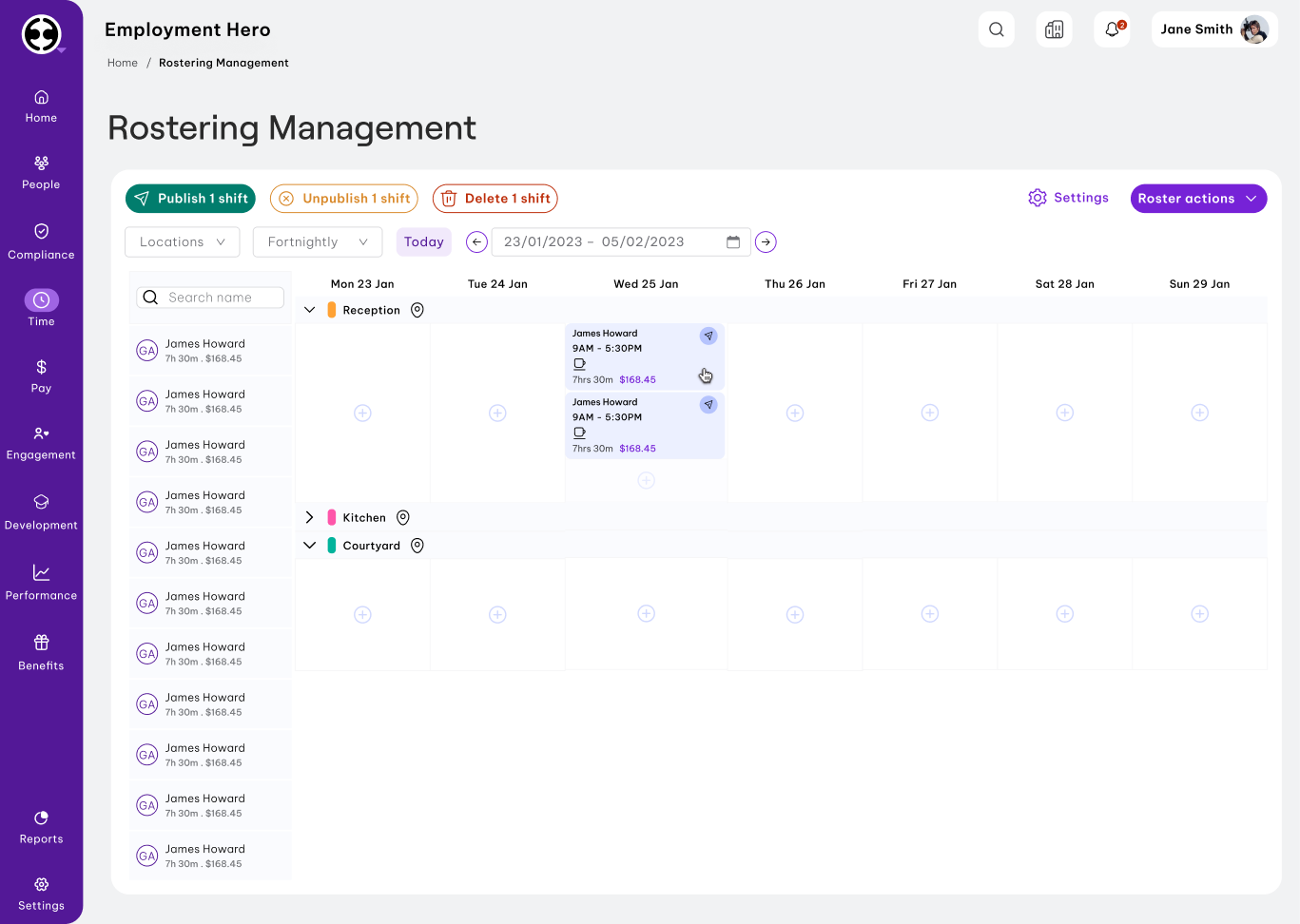Open the notifications bell
Image resolution: width=1300 pixels, height=924 pixels.
pyautogui.click(x=1112, y=29)
